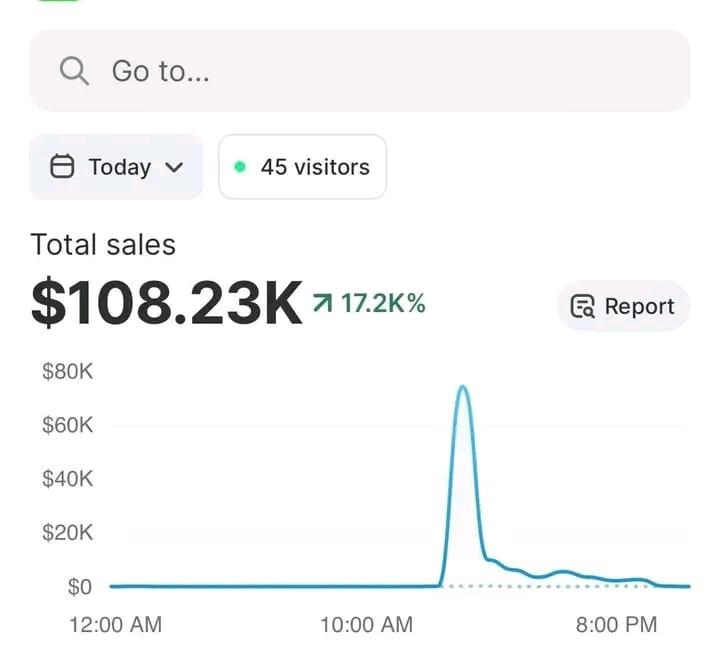Click the $108.23K total sales figure
Screen dimensions: 720x651
[x=167, y=303]
